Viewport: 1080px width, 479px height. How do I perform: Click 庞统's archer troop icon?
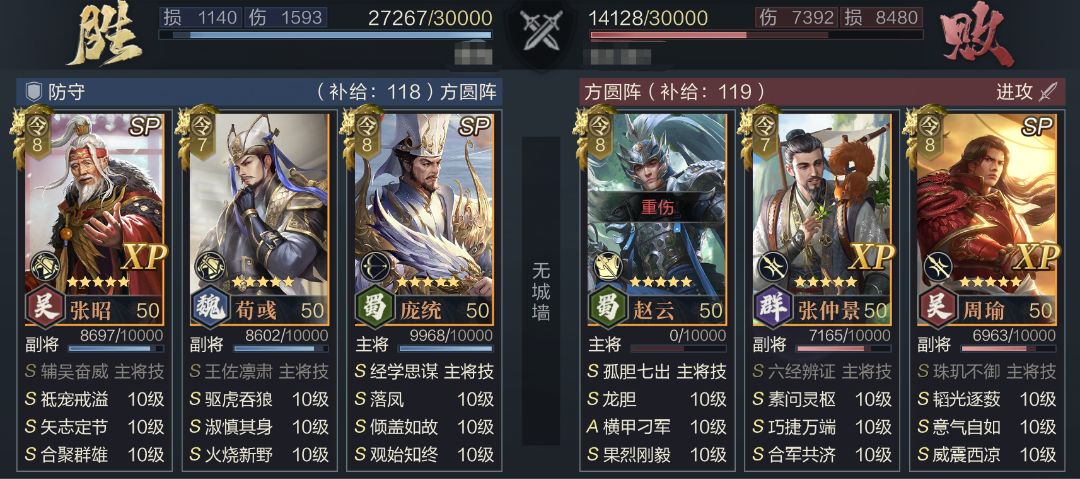[375, 265]
